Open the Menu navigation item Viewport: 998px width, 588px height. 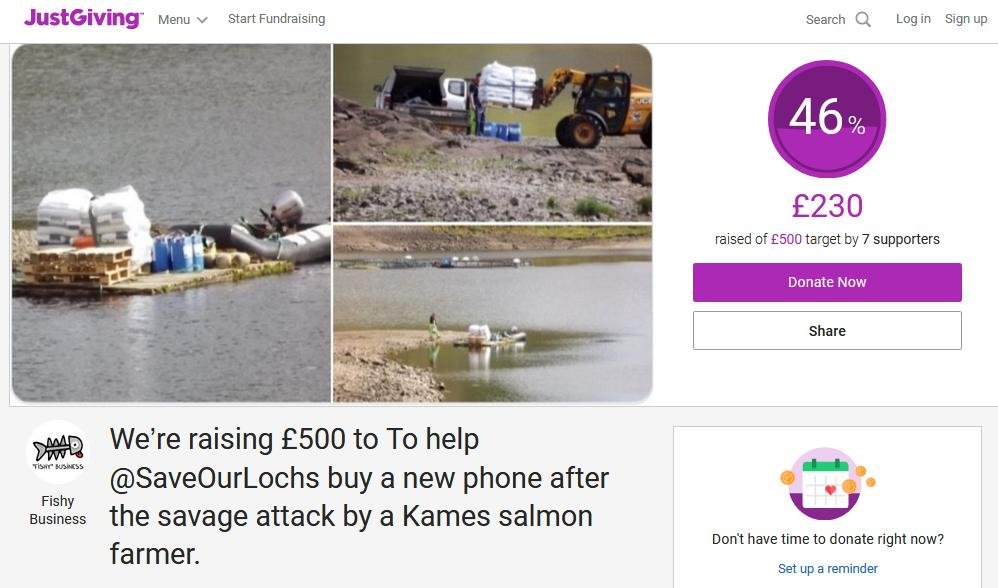click(174, 19)
